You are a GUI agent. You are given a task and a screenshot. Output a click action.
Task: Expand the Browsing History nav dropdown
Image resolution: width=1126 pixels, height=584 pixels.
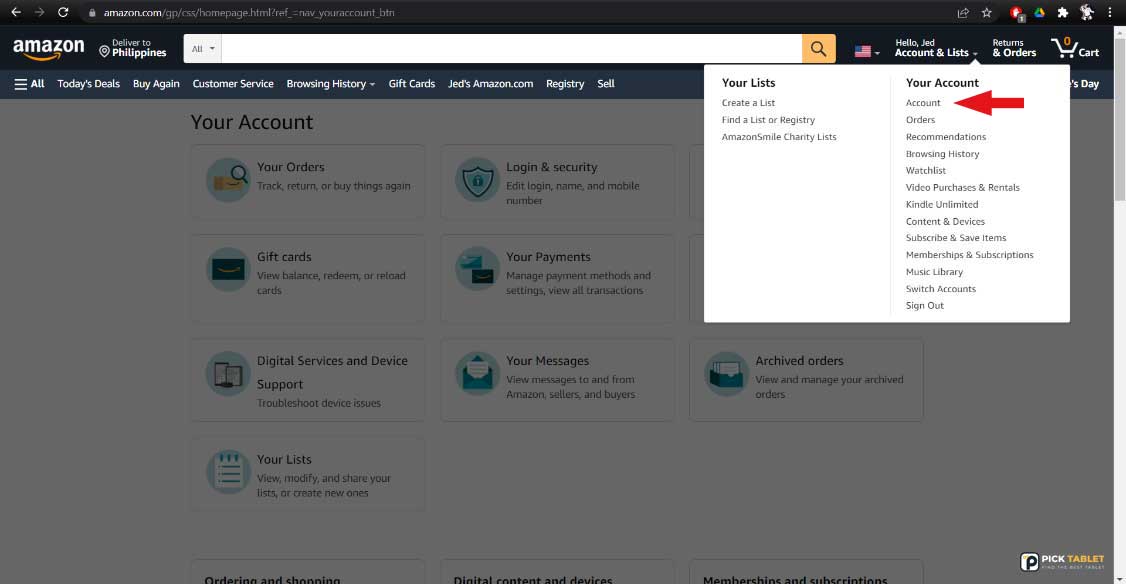coord(330,84)
